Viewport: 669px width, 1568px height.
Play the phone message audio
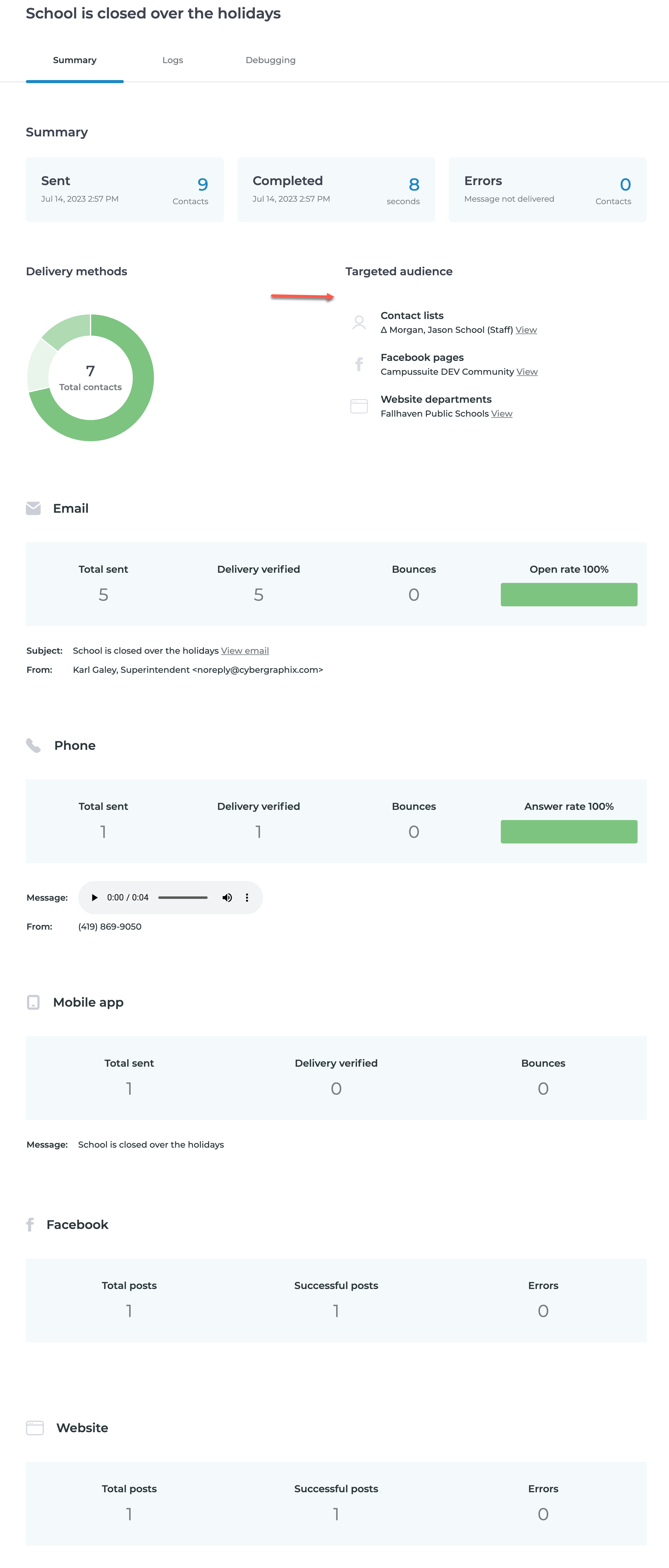[x=94, y=897]
